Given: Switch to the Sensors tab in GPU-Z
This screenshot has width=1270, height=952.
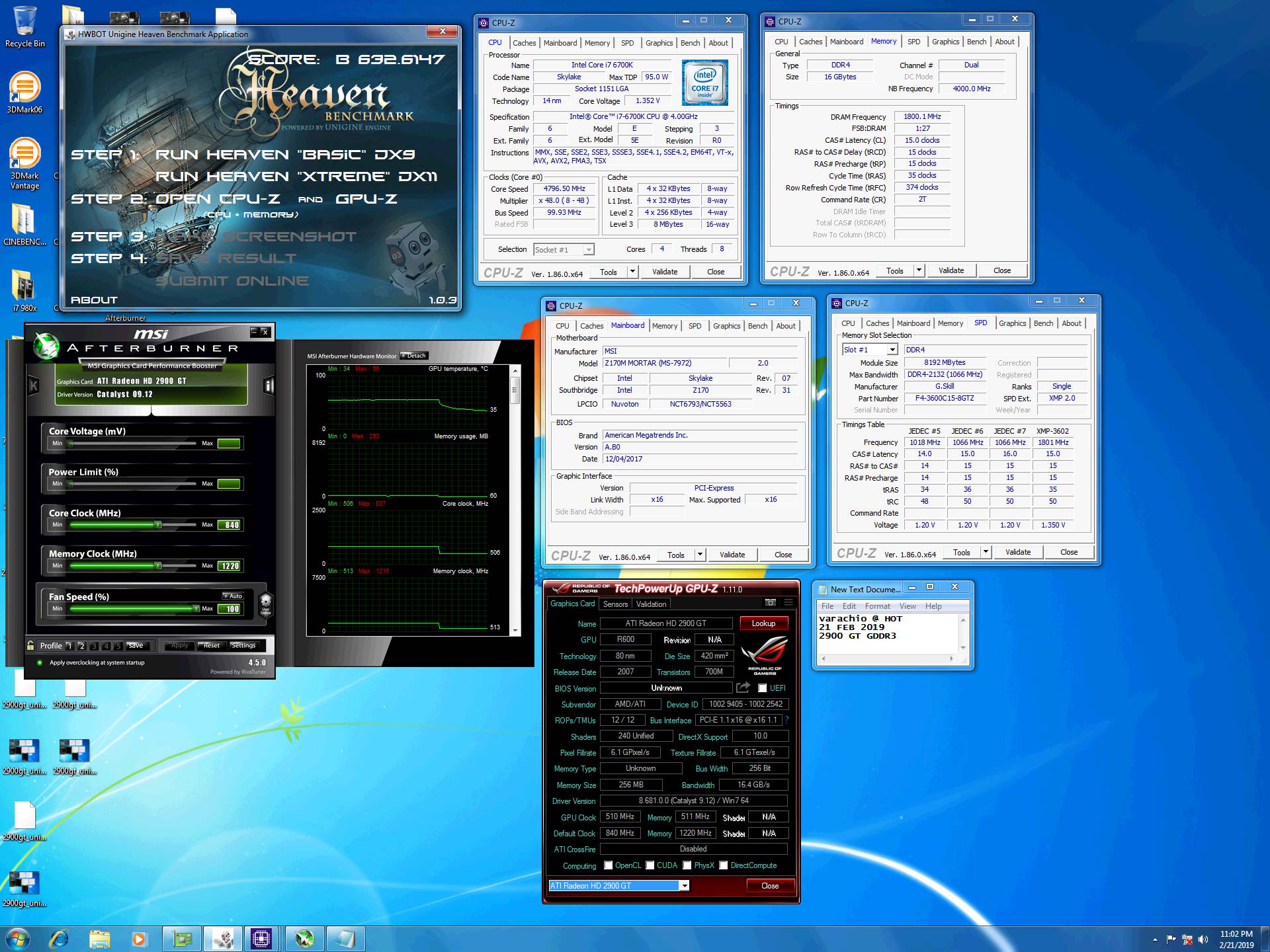Looking at the screenshot, I should [x=615, y=604].
